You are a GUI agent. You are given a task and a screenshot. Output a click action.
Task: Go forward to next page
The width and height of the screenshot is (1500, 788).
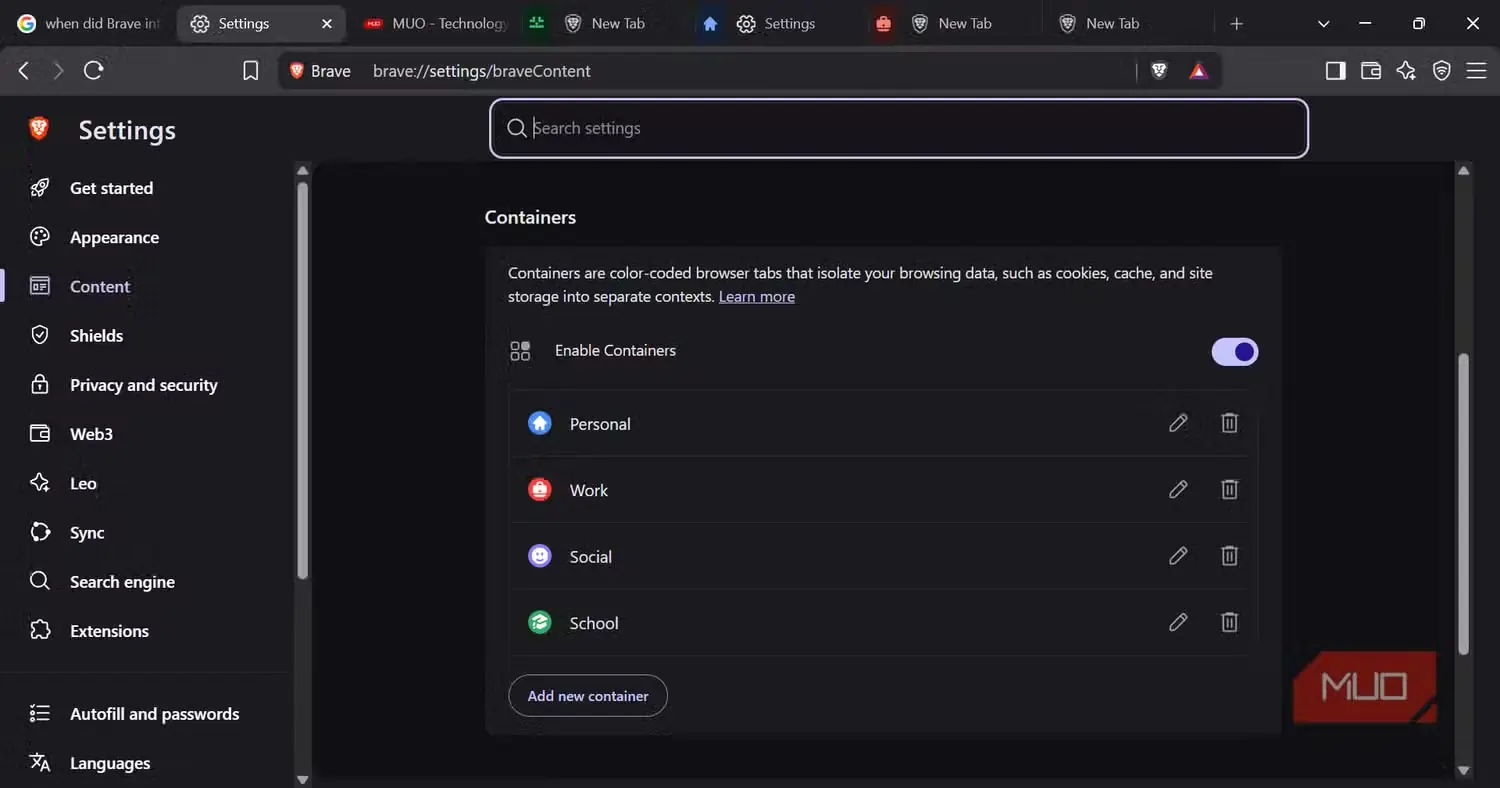point(58,70)
